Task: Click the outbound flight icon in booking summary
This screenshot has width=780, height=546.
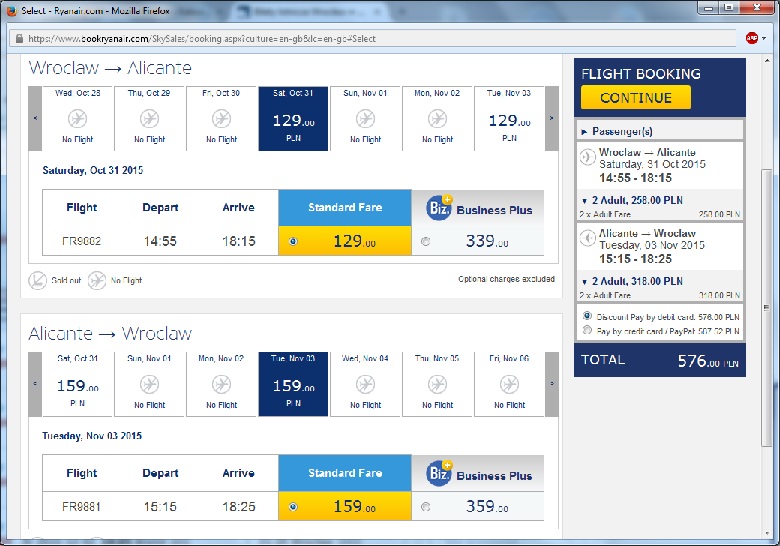Action: 587,157
